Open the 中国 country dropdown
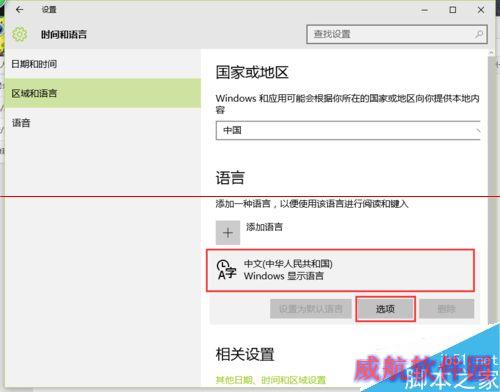Viewport: 500px width, 392px height. pyautogui.click(x=348, y=130)
